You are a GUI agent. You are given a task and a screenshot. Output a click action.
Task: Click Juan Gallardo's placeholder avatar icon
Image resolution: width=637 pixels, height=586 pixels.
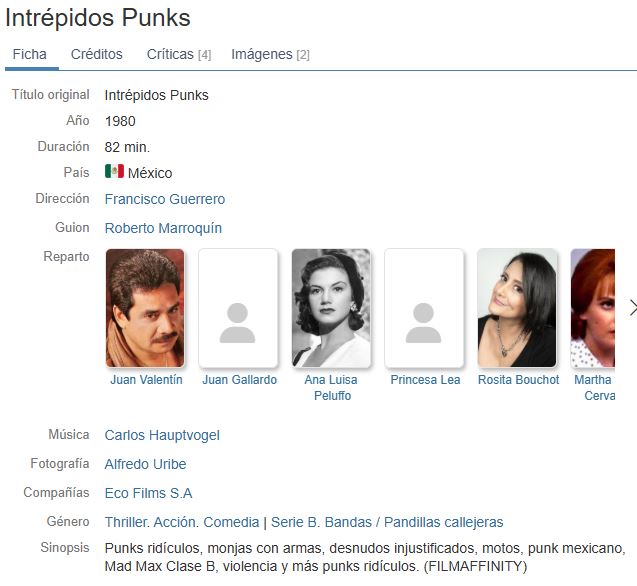(238, 323)
